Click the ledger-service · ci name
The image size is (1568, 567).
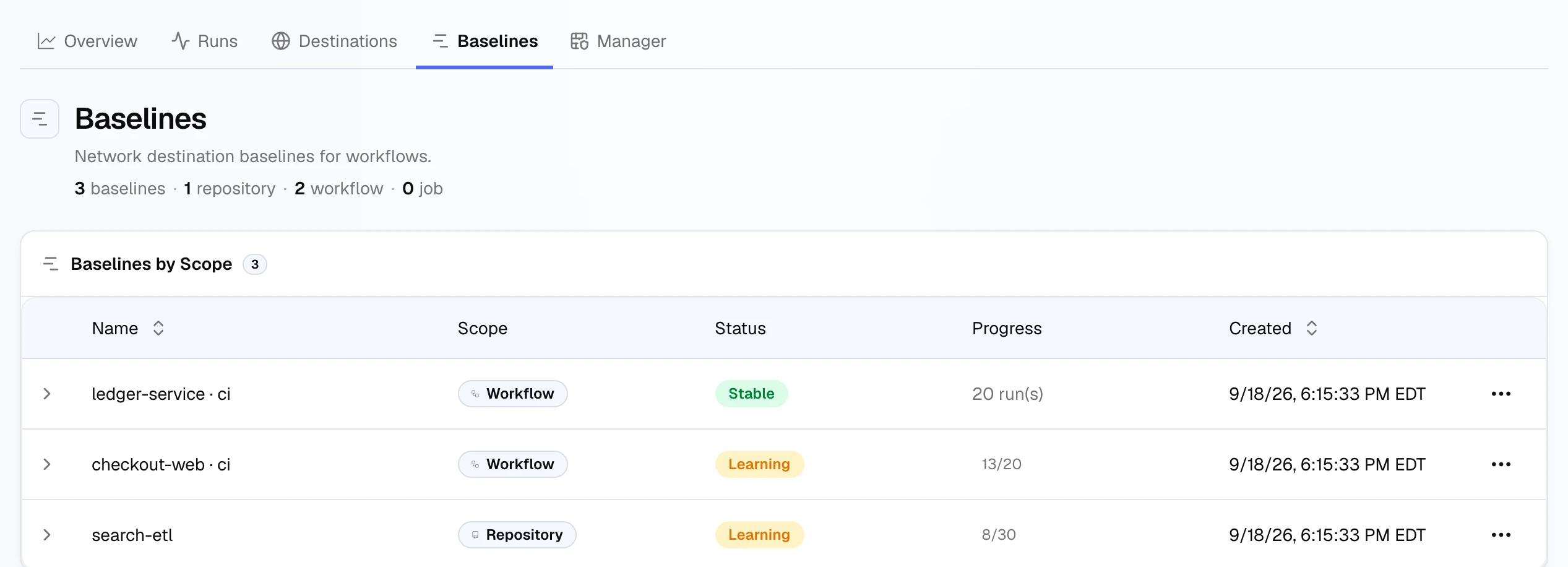[161, 394]
